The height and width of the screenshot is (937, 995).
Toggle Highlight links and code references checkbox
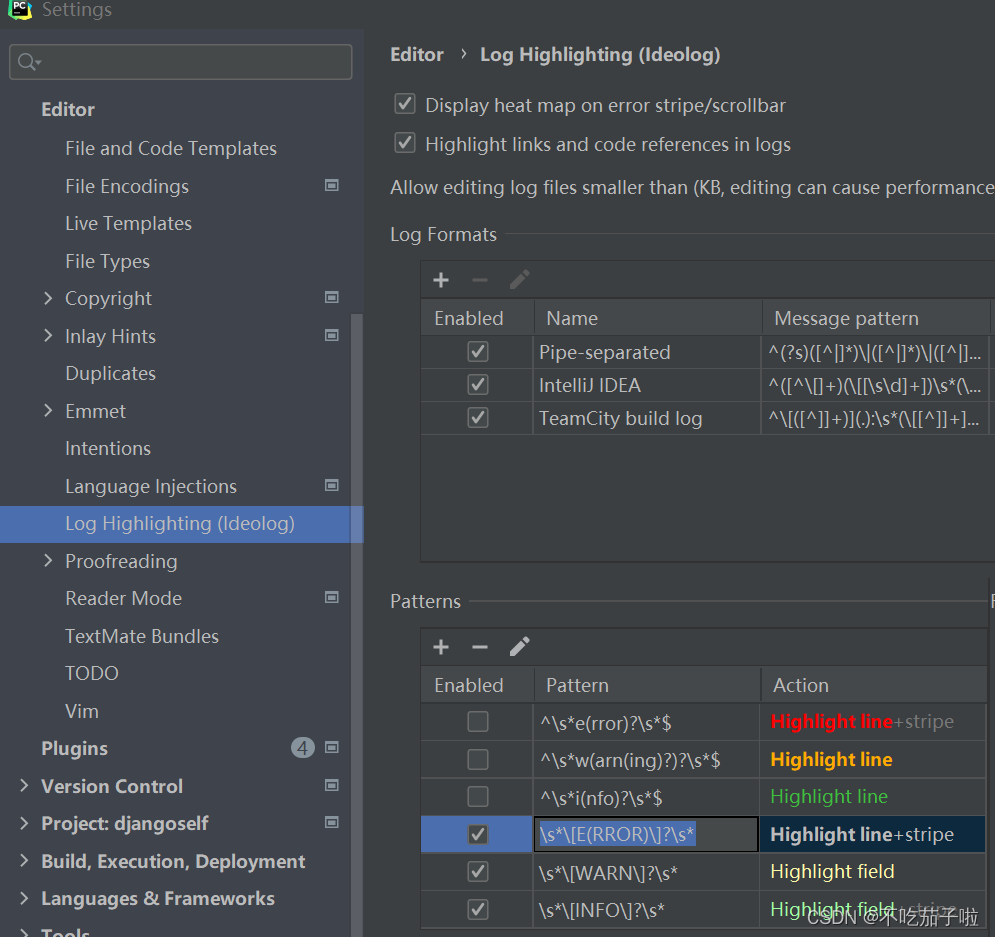click(405, 143)
